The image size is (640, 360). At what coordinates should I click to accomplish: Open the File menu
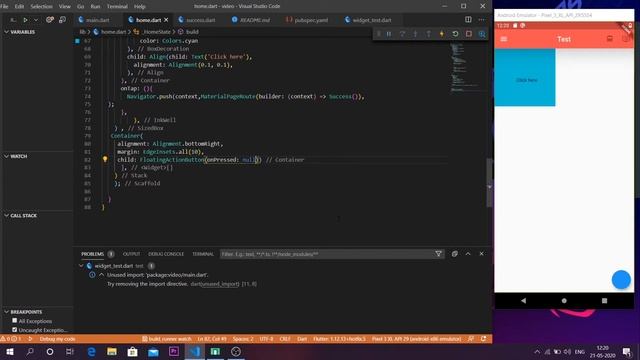pos(4,7)
